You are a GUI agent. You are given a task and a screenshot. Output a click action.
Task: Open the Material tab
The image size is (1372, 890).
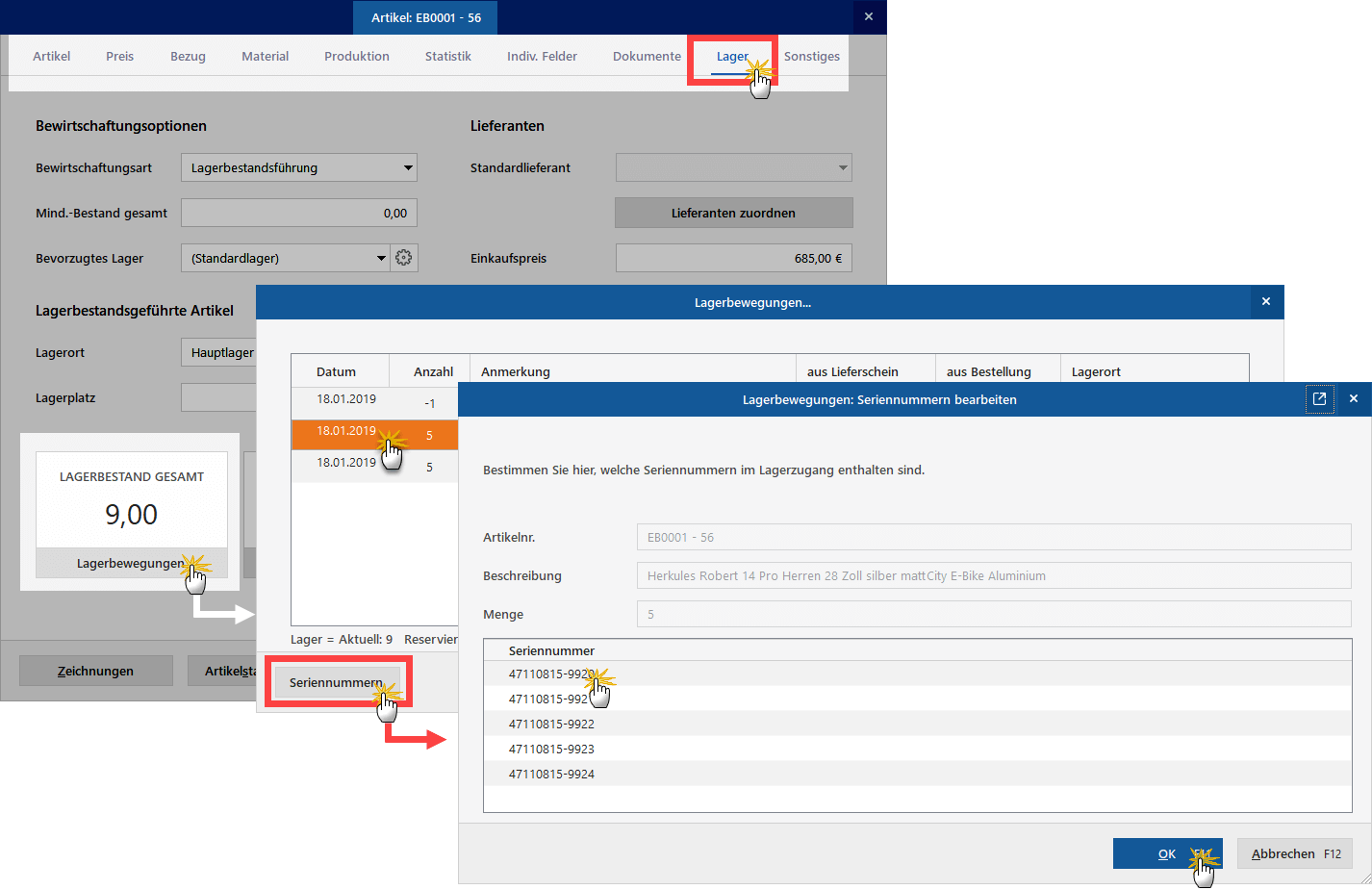(x=265, y=56)
